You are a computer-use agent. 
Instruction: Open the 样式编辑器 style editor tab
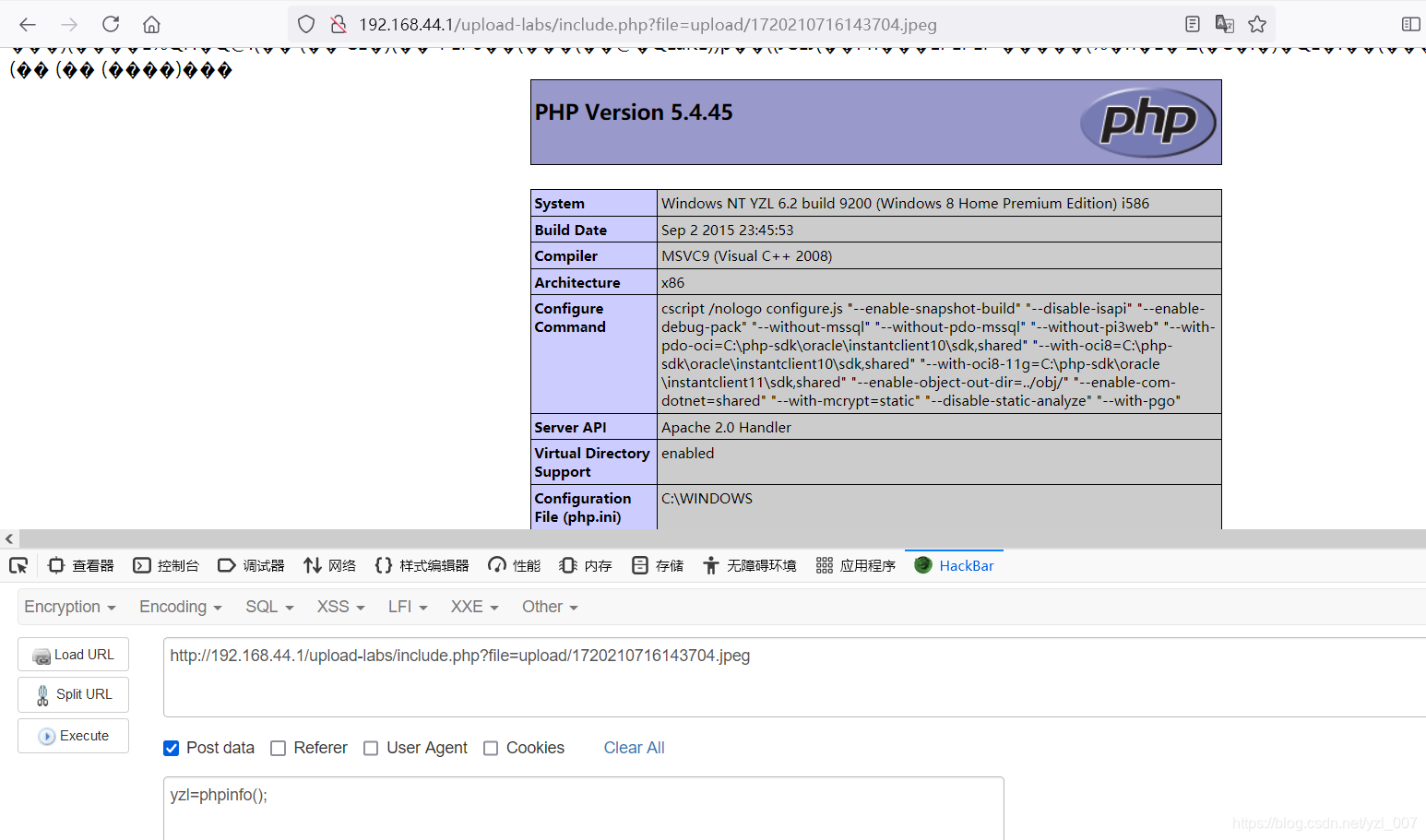pos(422,565)
